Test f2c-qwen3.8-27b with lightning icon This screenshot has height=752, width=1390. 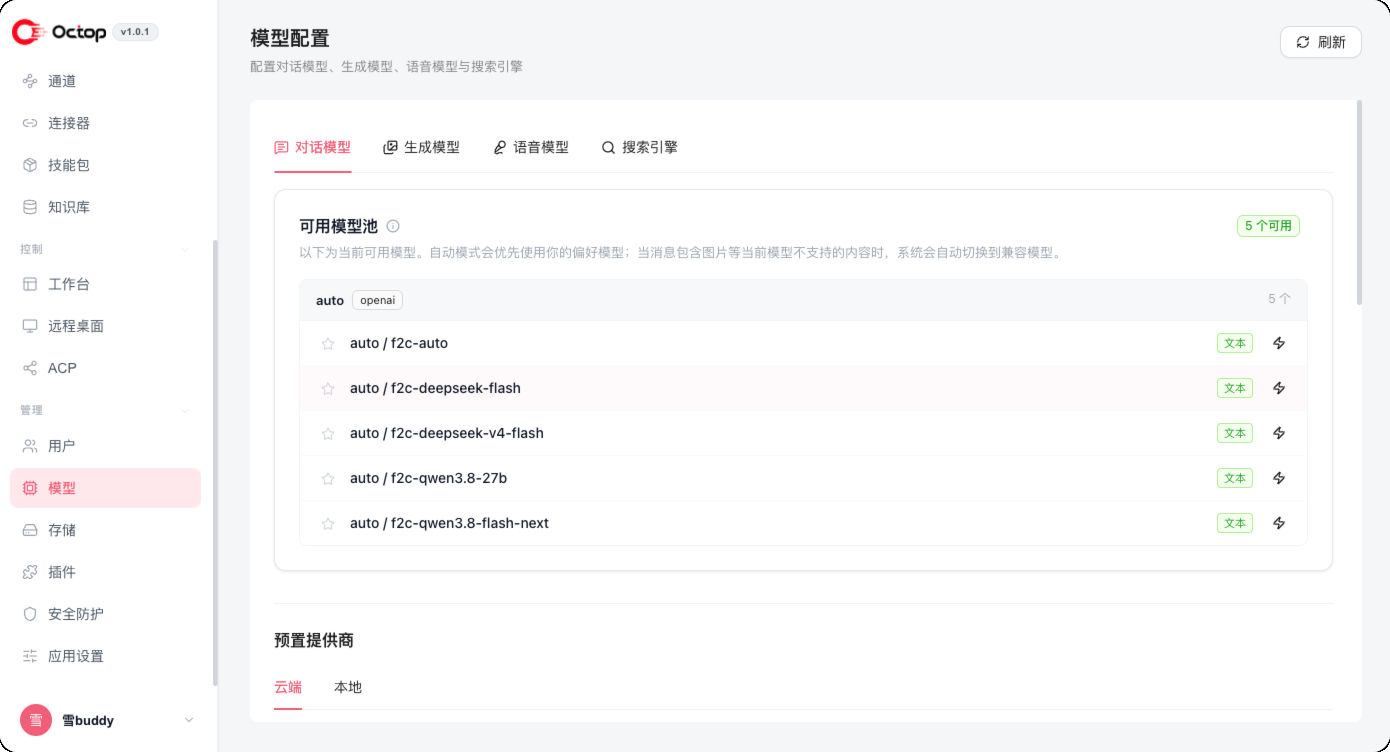(1279, 478)
